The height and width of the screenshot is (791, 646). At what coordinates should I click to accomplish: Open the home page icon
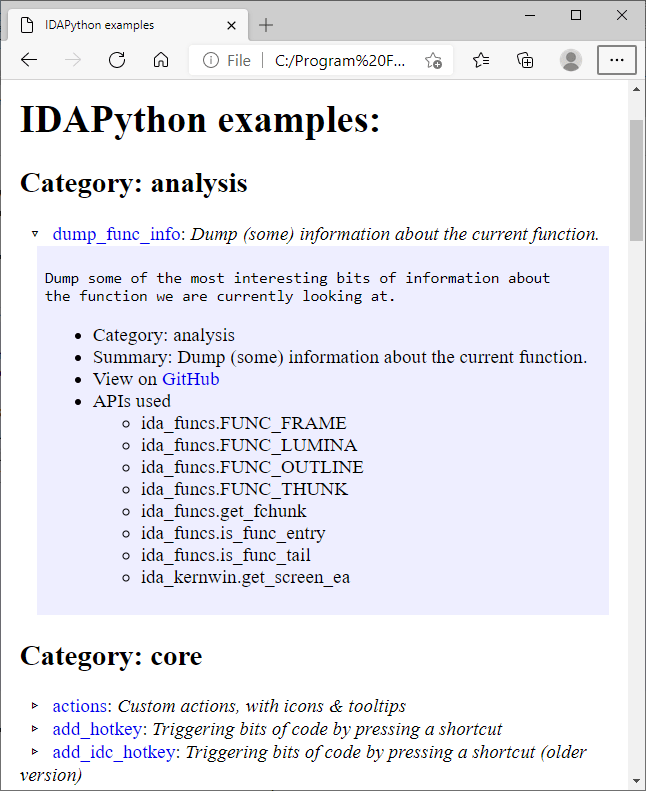[161, 60]
